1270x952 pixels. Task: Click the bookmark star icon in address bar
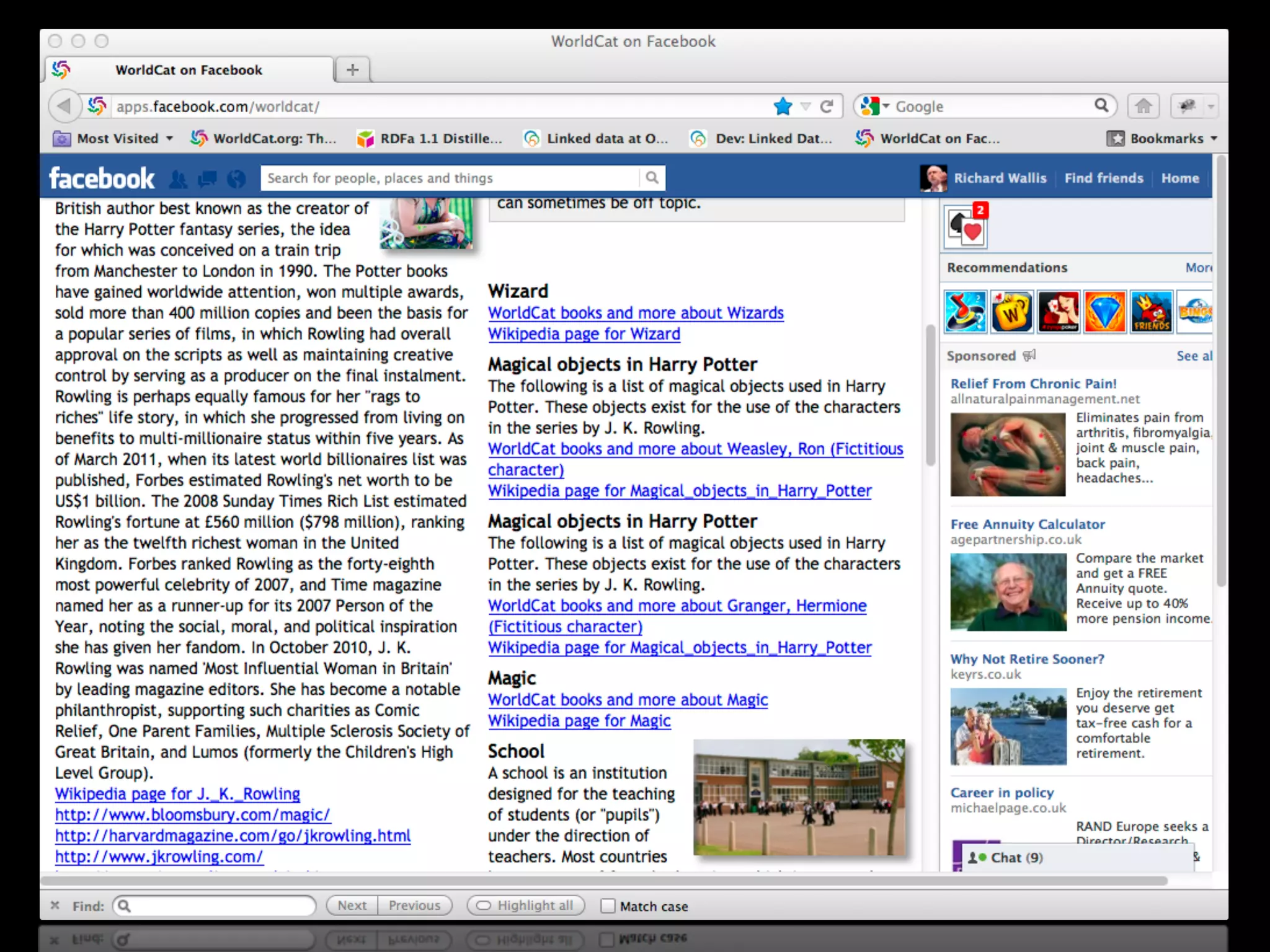[x=783, y=107]
